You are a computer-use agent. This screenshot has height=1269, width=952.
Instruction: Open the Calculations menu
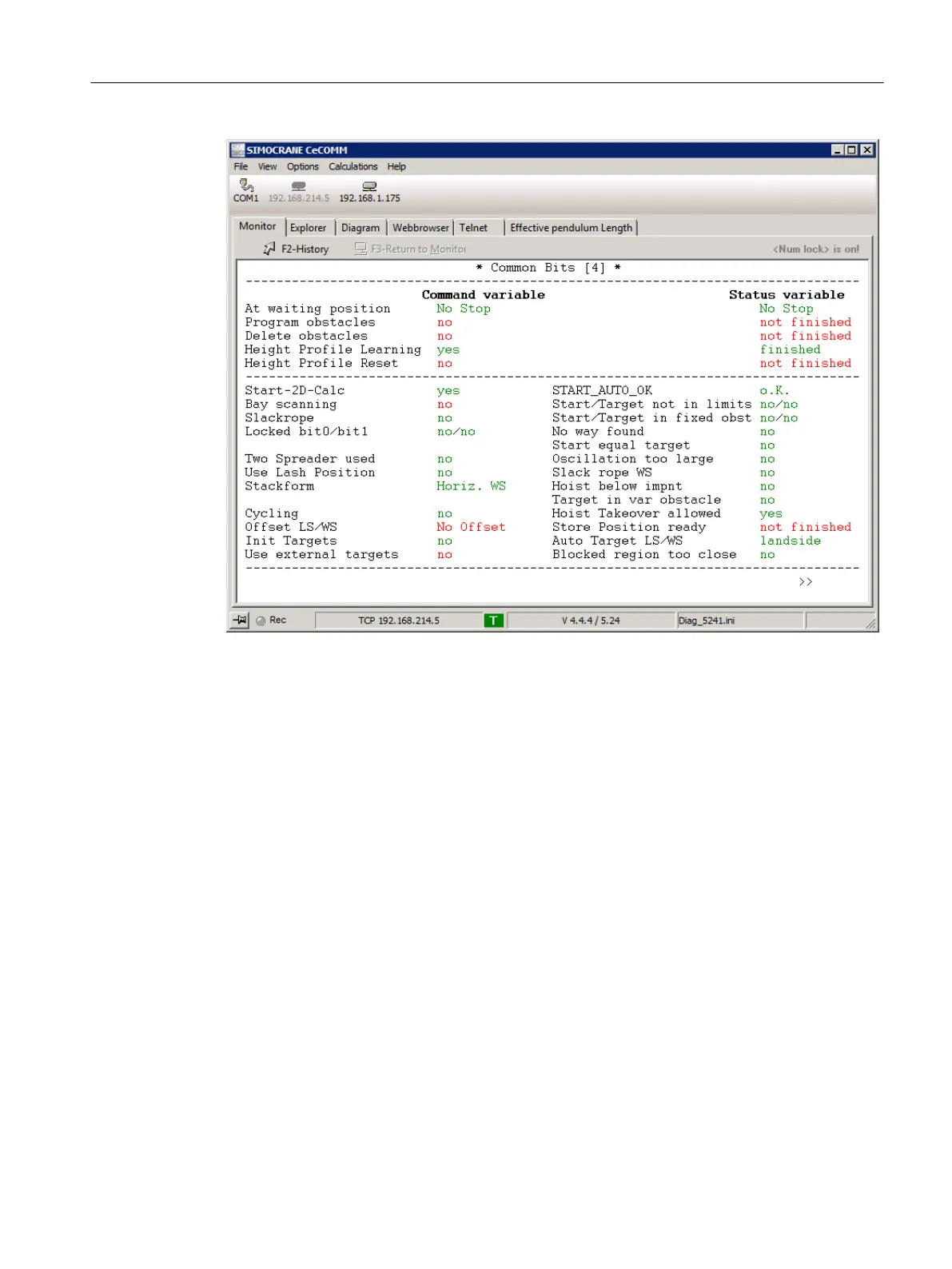[353, 167]
